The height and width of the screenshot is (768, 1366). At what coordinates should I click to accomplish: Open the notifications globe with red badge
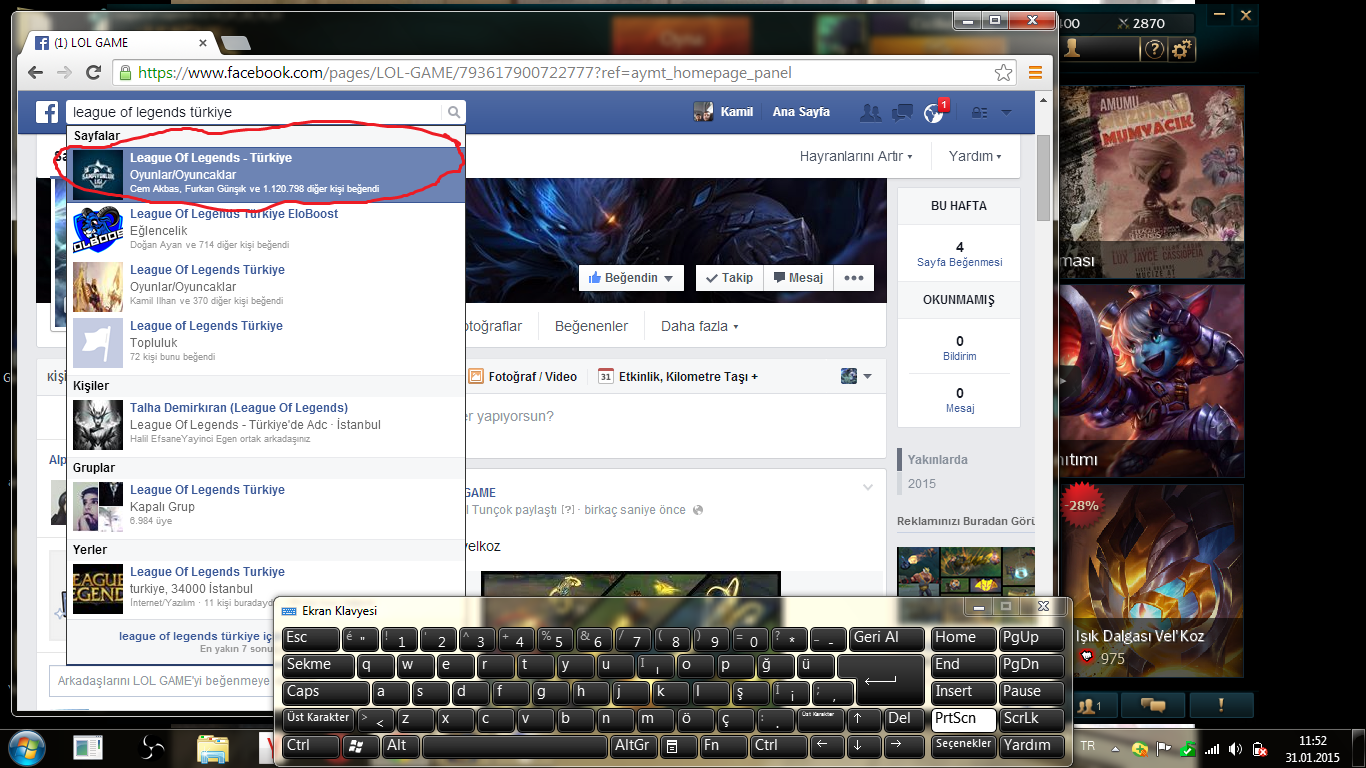pyautogui.click(x=935, y=112)
